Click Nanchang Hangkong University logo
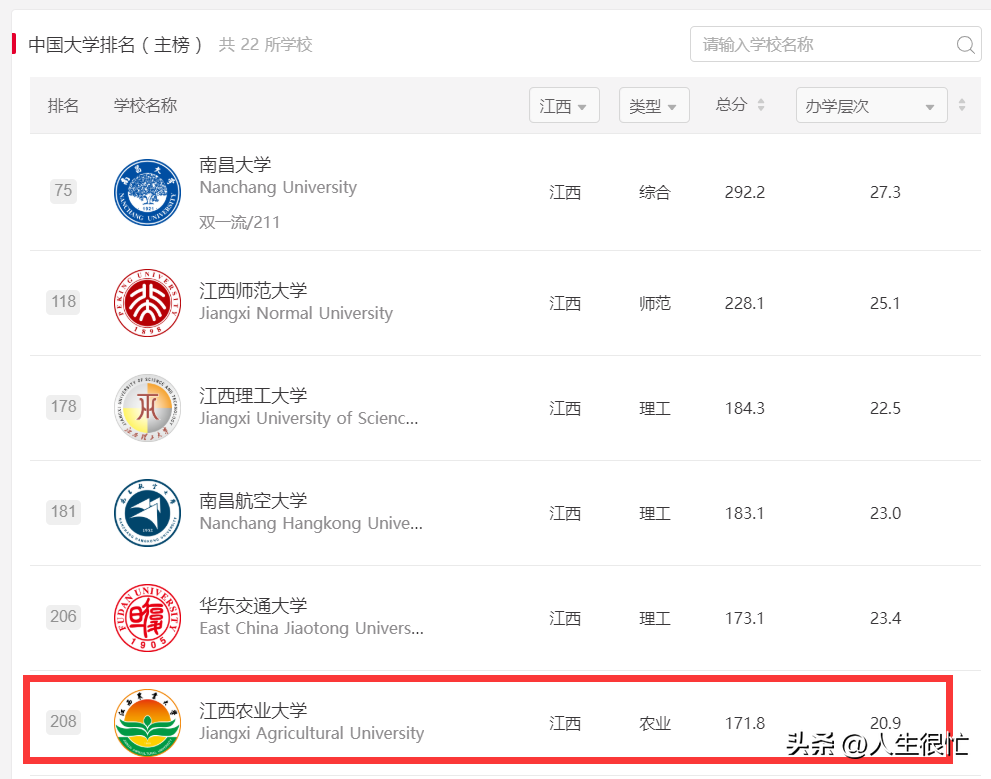This screenshot has height=779, width=991. pos(147,513)
